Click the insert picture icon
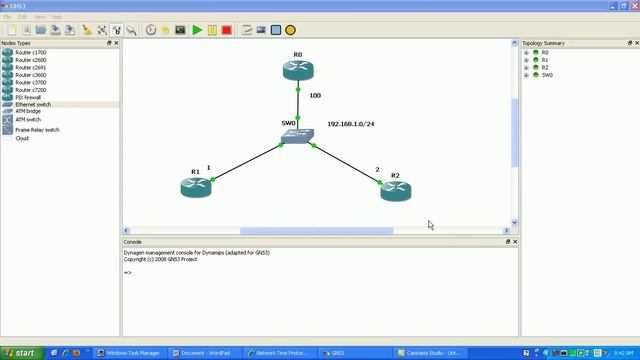The width and height of the screenshot is (640, 360). (x=261, y=30)
